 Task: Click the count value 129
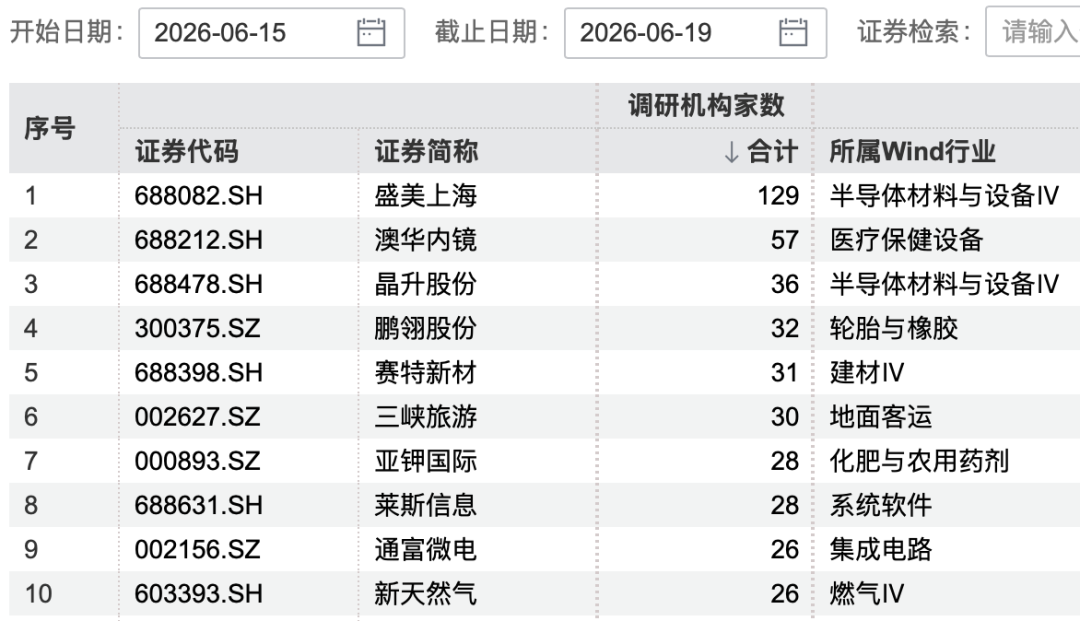[778, 196]
